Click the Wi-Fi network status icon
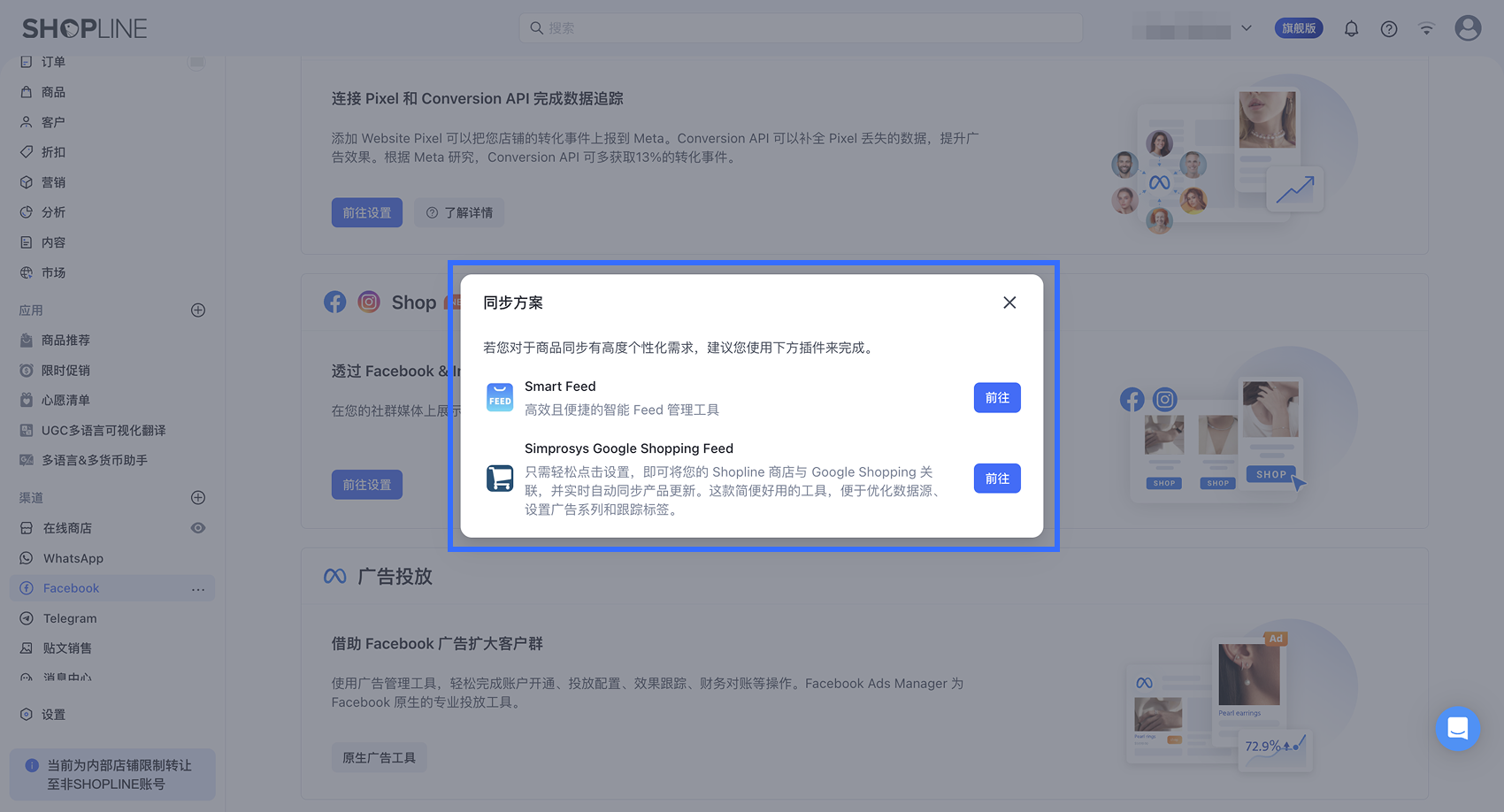Screen dimensions: 1504x812 (x=1426, y=29)
